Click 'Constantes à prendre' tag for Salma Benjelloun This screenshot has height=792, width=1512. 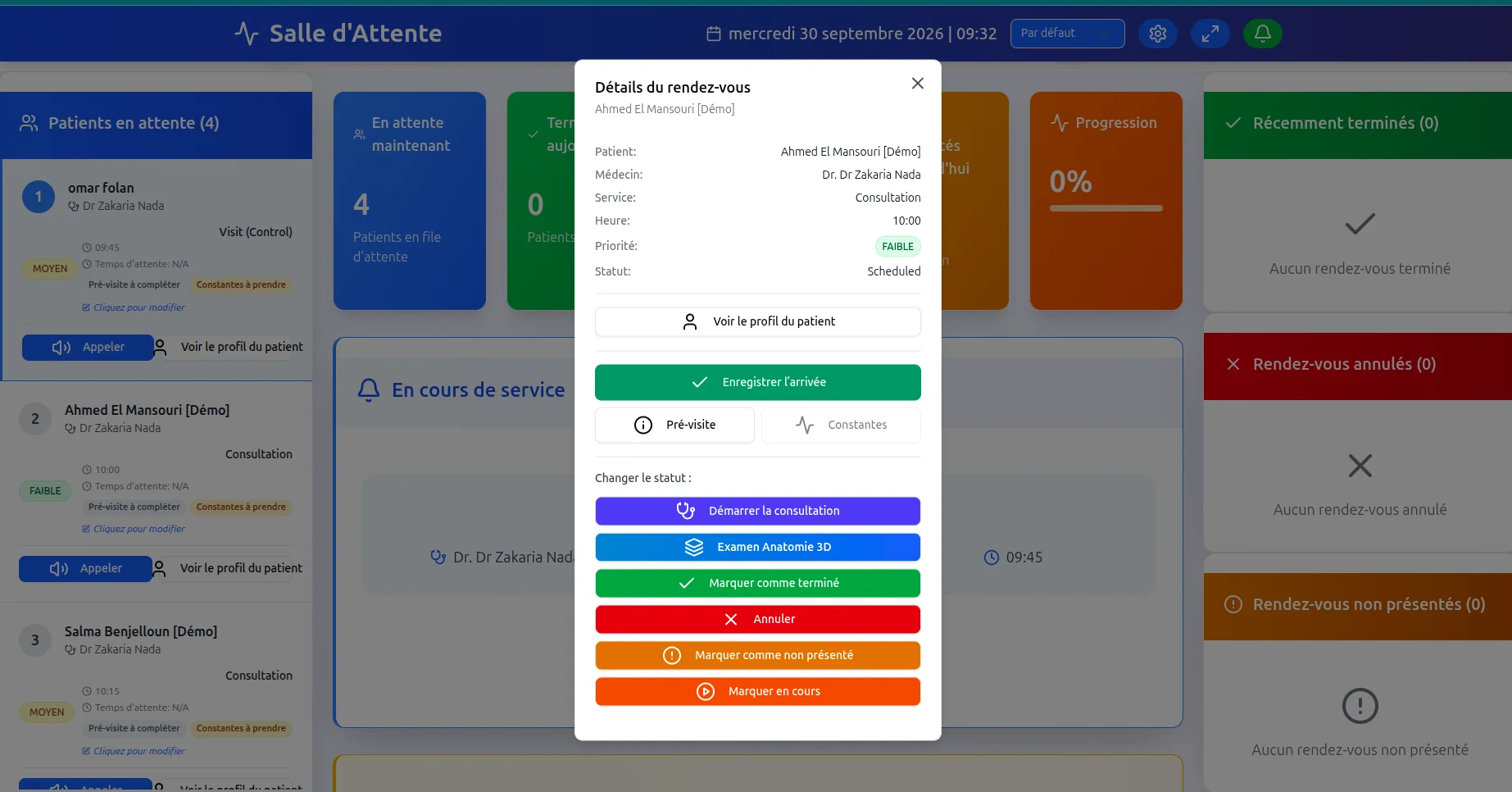point(241,728)
